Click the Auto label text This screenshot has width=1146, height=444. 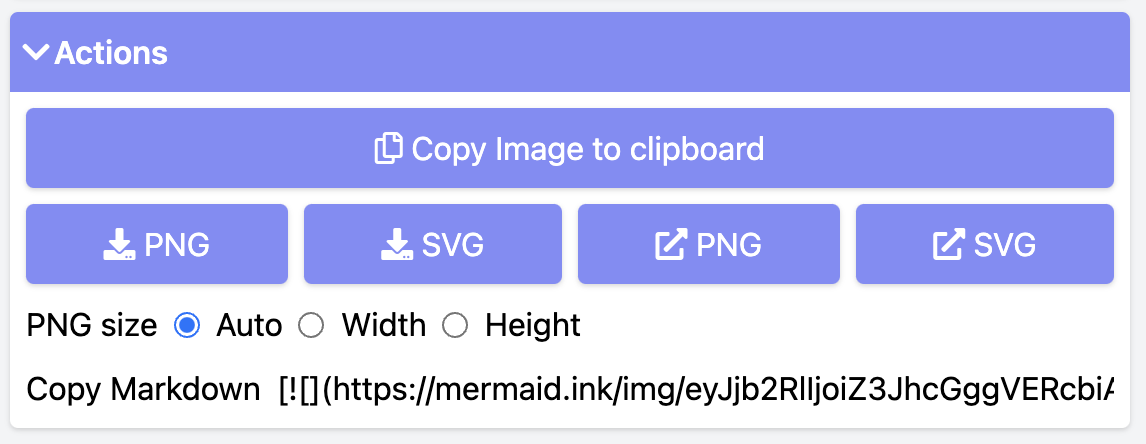249,325
